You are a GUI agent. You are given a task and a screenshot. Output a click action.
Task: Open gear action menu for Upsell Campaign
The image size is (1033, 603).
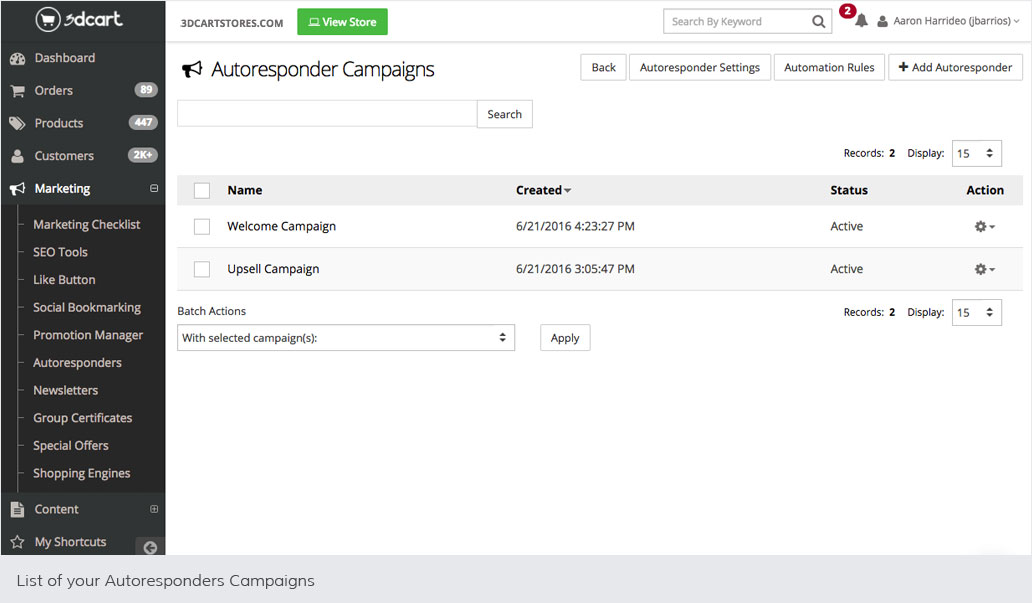pyautogui.click(x=984, y=269)
